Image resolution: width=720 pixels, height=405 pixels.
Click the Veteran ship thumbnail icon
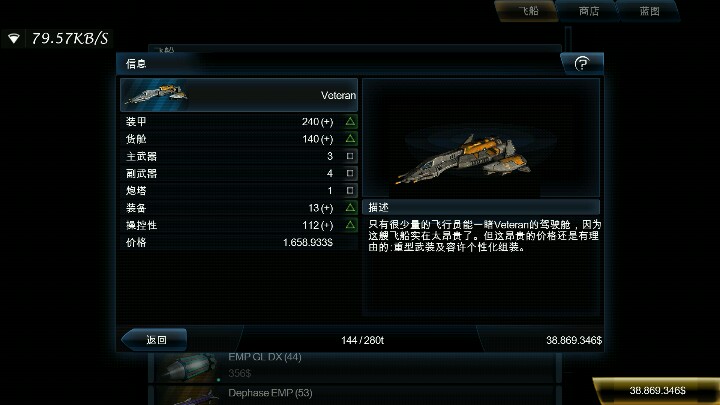(x=156, y=94)
